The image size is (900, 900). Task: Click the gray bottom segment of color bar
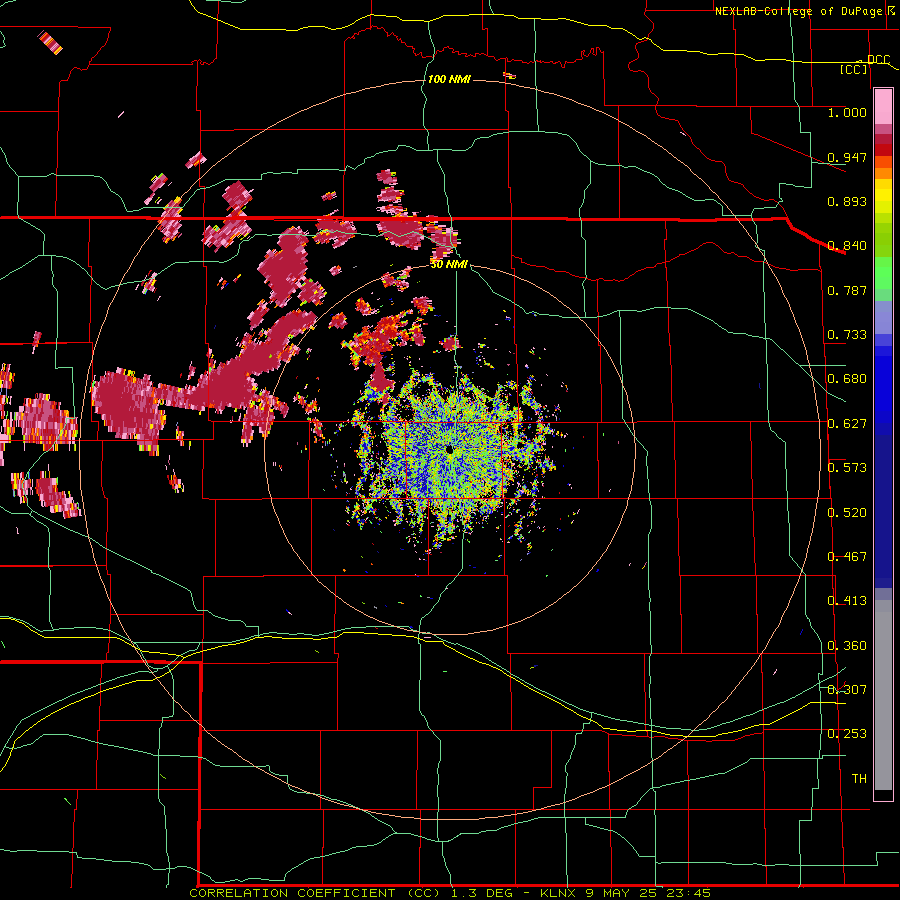click(883, 695)
